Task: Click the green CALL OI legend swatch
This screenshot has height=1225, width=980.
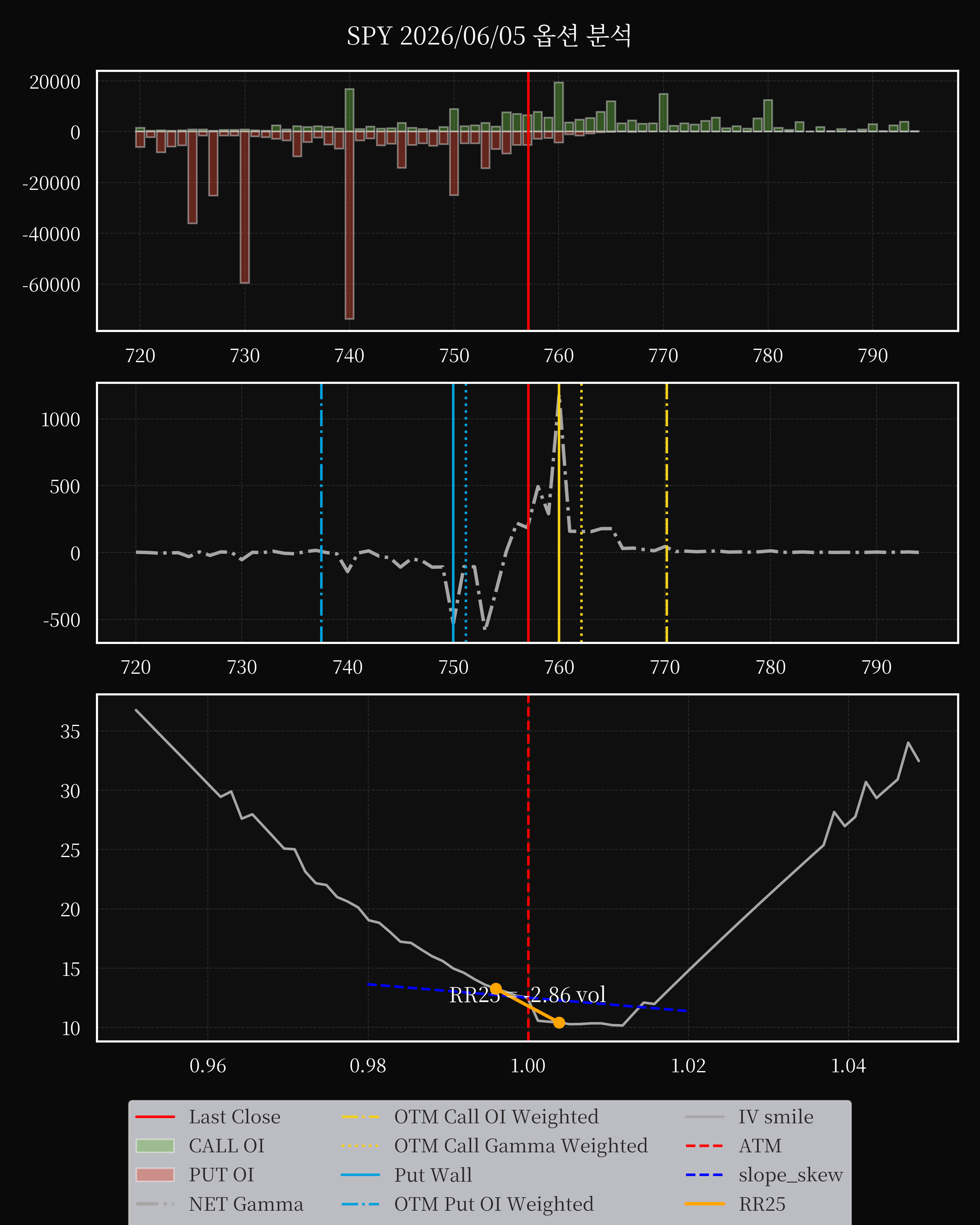Action: pyautogui.click(x=155, y=1146)
